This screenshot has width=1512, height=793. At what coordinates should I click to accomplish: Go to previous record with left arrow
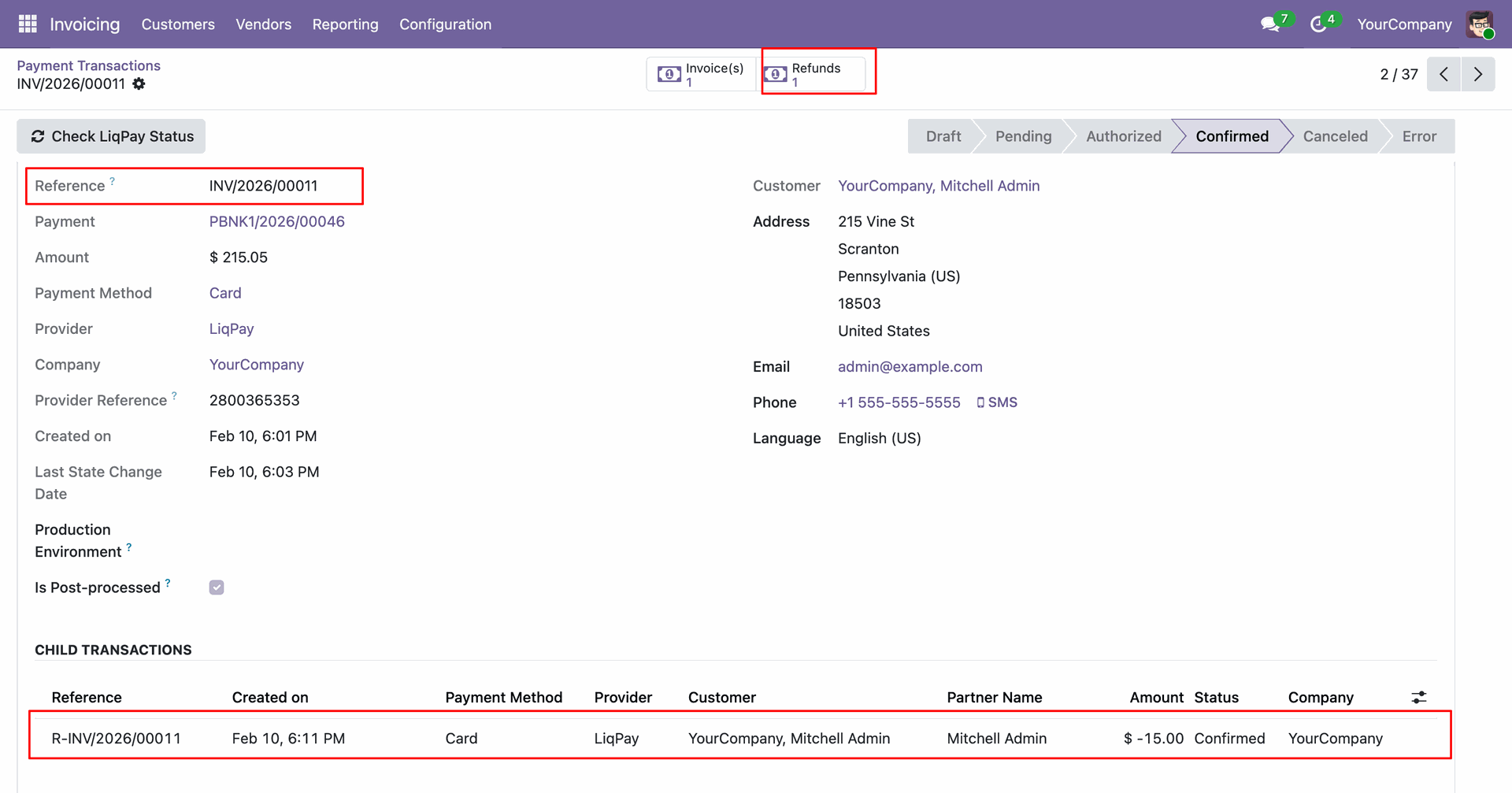pos(1443,74)
